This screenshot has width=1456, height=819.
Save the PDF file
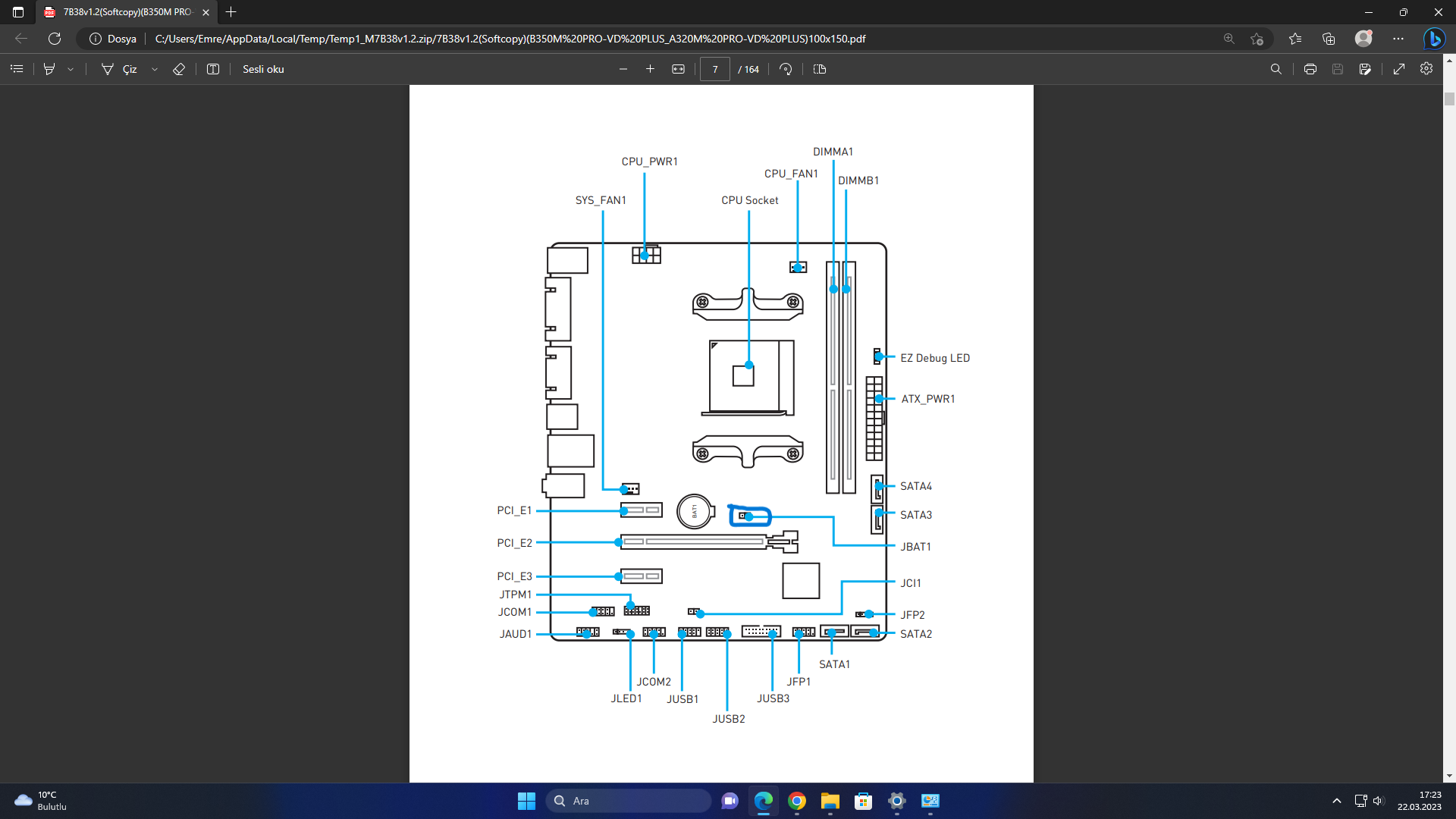(1338, 69)
